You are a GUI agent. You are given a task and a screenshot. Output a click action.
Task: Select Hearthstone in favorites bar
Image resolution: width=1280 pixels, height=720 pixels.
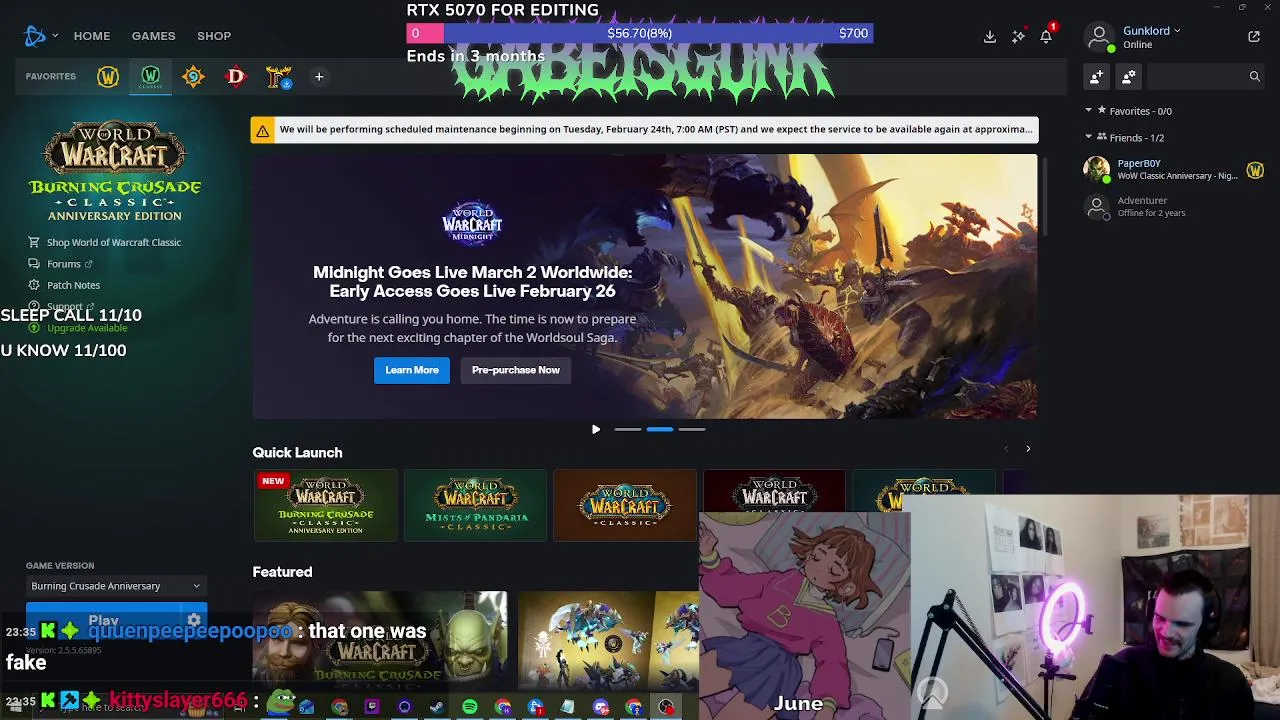click(x=193, y=77)
